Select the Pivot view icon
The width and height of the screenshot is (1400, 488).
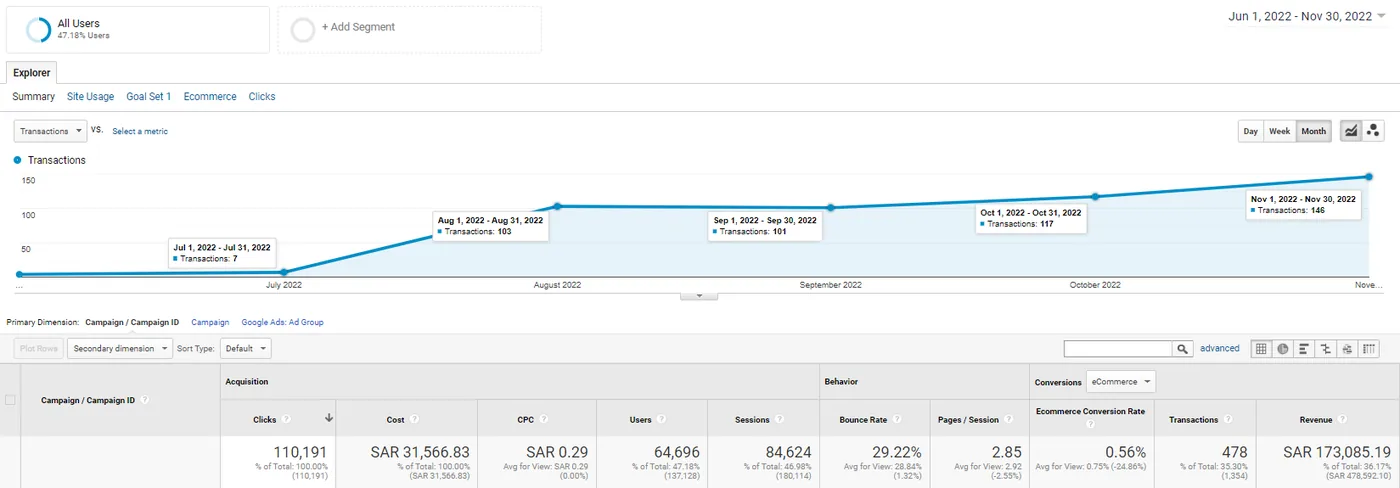1369,349
